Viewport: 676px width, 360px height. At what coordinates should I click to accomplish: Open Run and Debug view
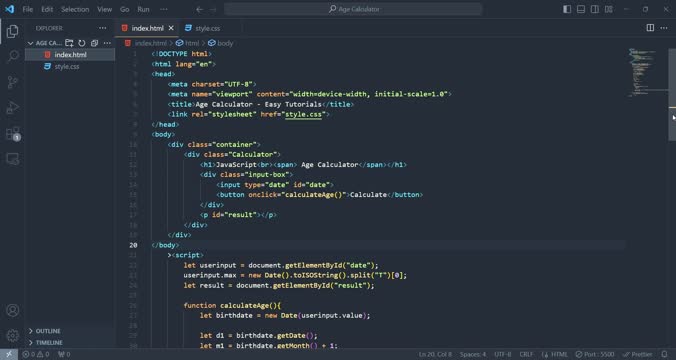[x=13, y=107]
